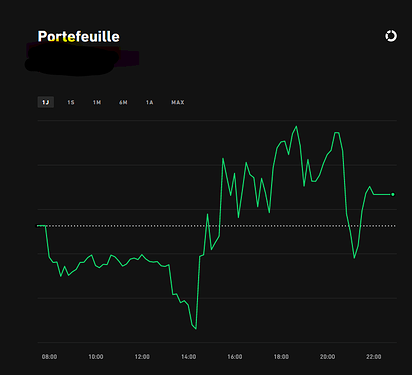Click the 08:00 axis label
This screenshot has width=412, height=375.
(x=49, y=357)
